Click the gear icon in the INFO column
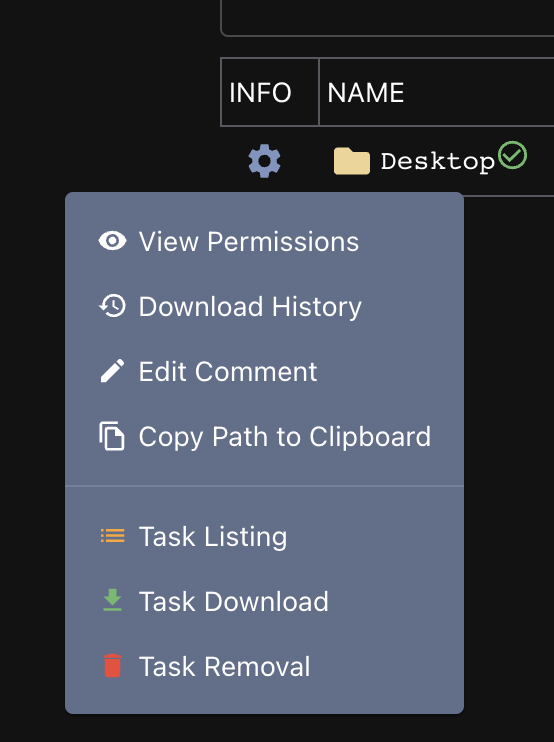This screenshot has width=554, height=742. (x=264, y=161)
